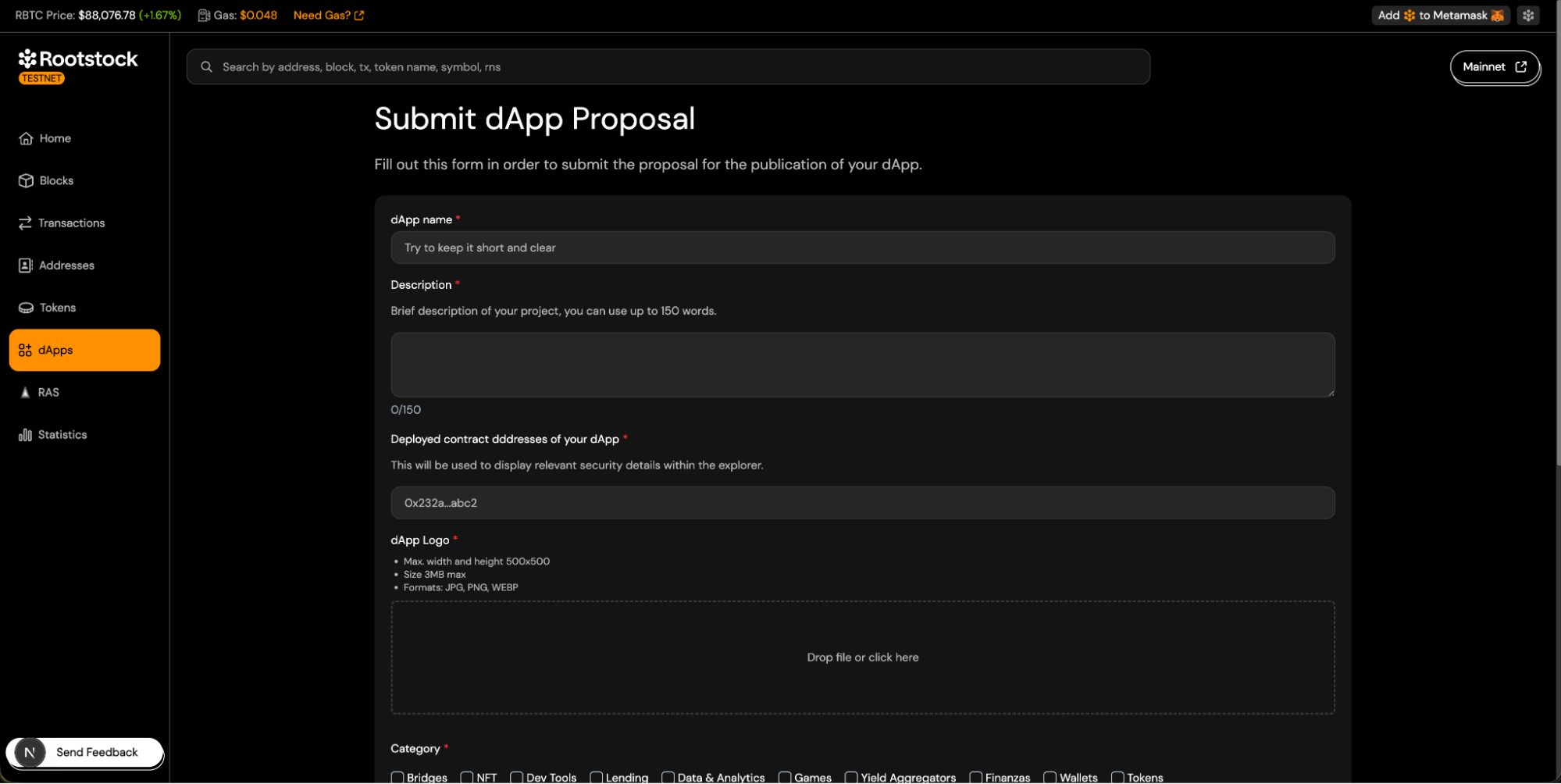Screen dimensions: 1561x784
Task: Click the Drop file upload area
Action: (x=862, y=657)
